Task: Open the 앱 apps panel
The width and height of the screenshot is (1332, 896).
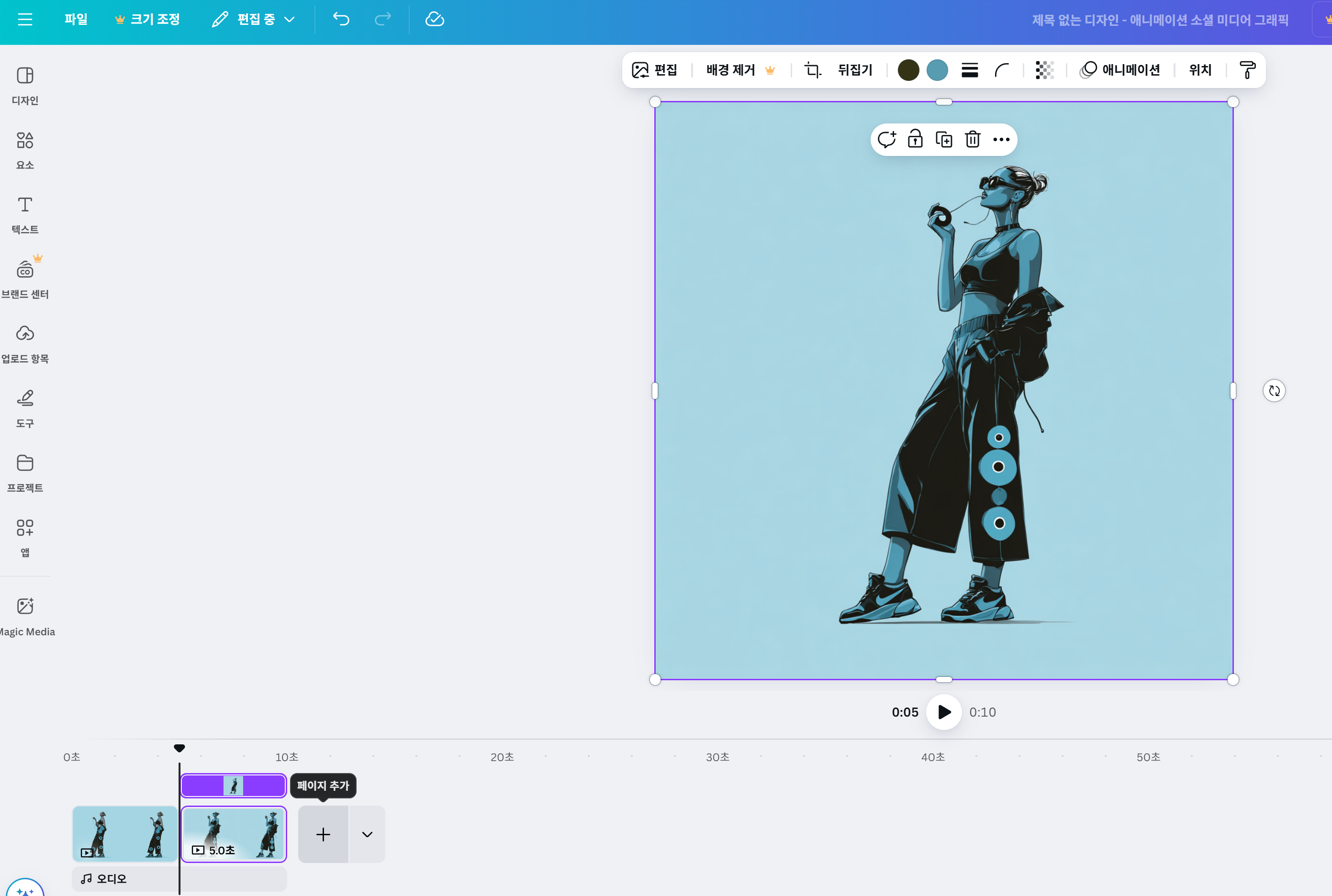Action: click(x=25, y=538)
